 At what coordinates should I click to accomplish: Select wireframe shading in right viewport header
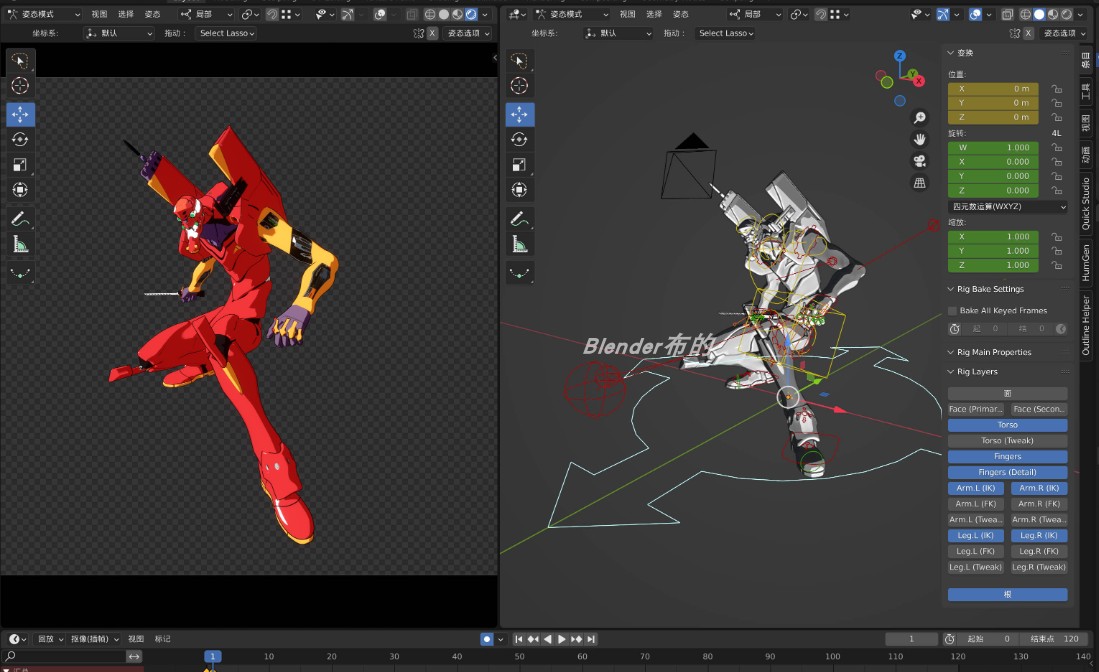pos(1025,14)
